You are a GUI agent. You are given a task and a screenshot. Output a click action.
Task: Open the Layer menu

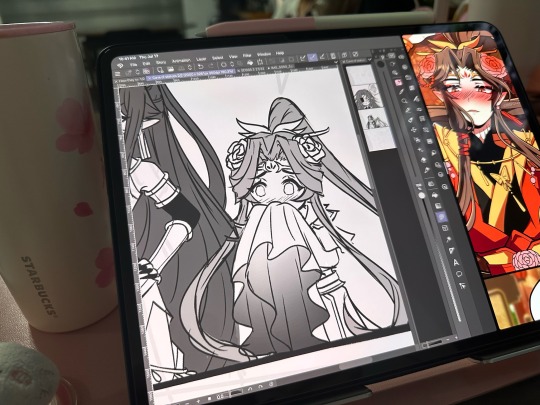(x=201, y=59)
